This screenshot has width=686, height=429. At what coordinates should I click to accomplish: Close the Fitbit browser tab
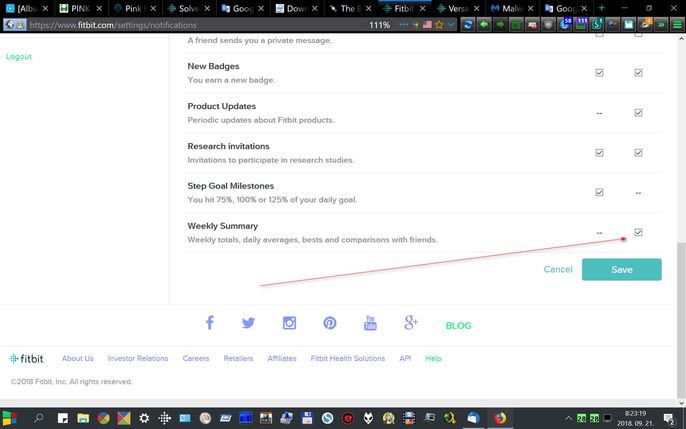(x=422, y=8)
